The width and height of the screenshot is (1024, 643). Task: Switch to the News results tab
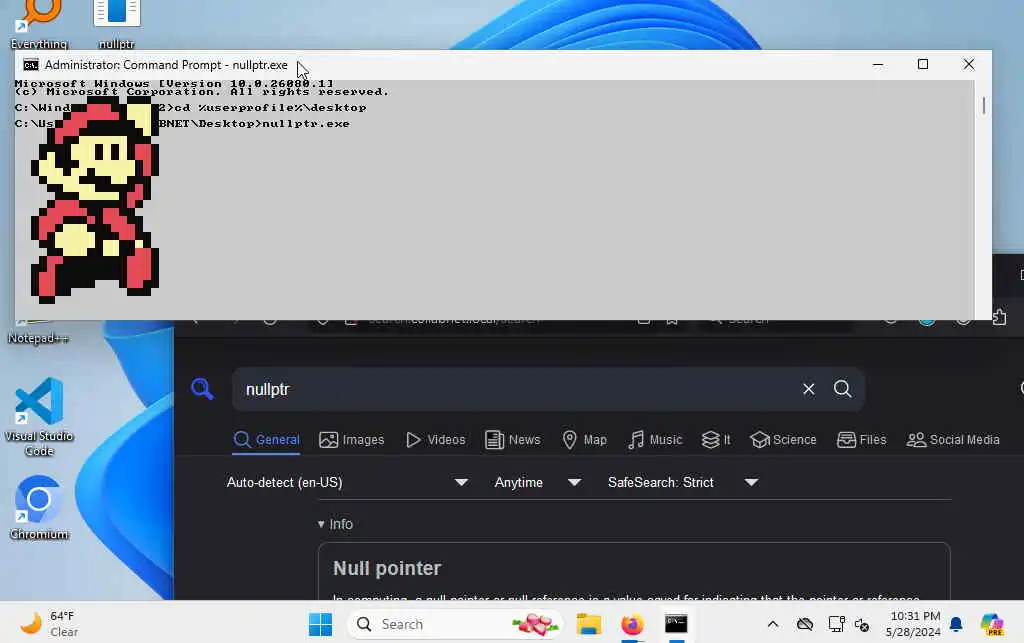[x=513, y=440]
